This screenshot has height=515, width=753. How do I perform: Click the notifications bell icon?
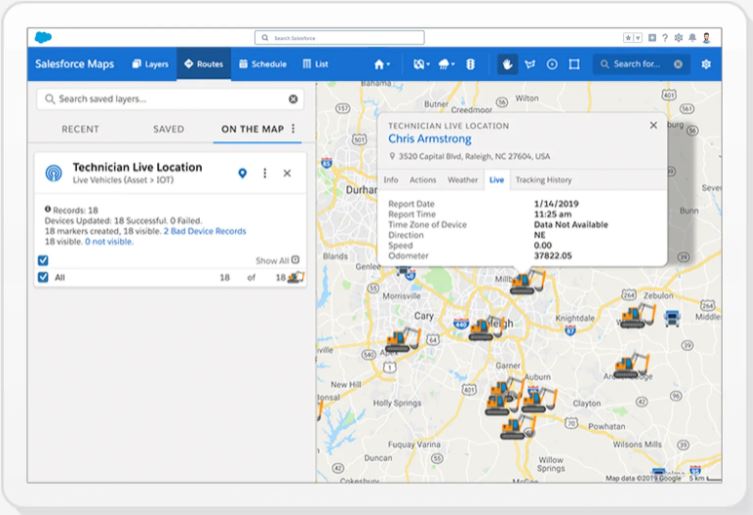point(691,37)
